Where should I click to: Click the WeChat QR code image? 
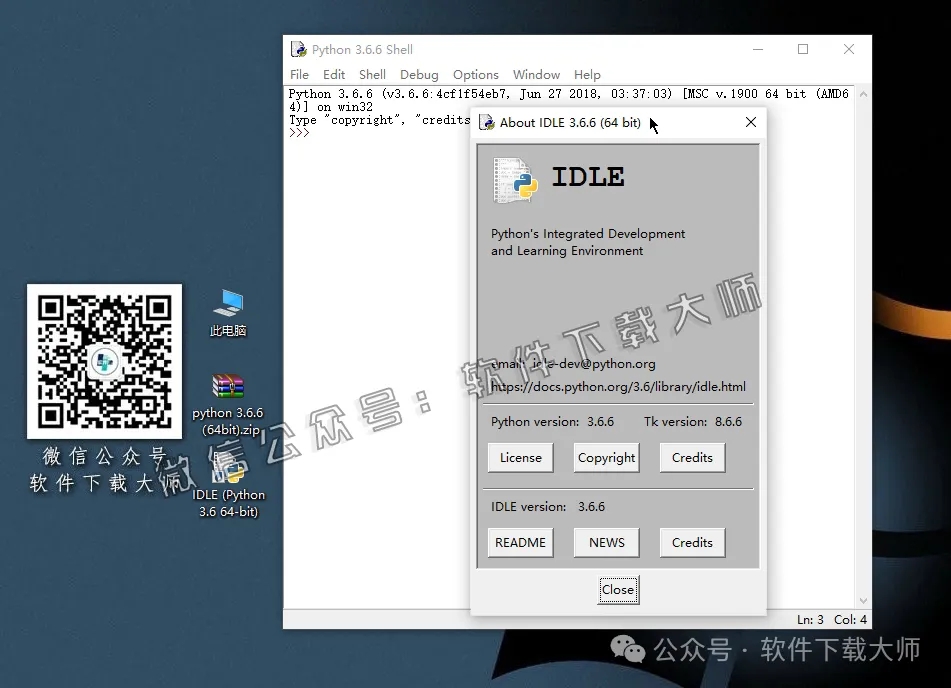[104, 360]
